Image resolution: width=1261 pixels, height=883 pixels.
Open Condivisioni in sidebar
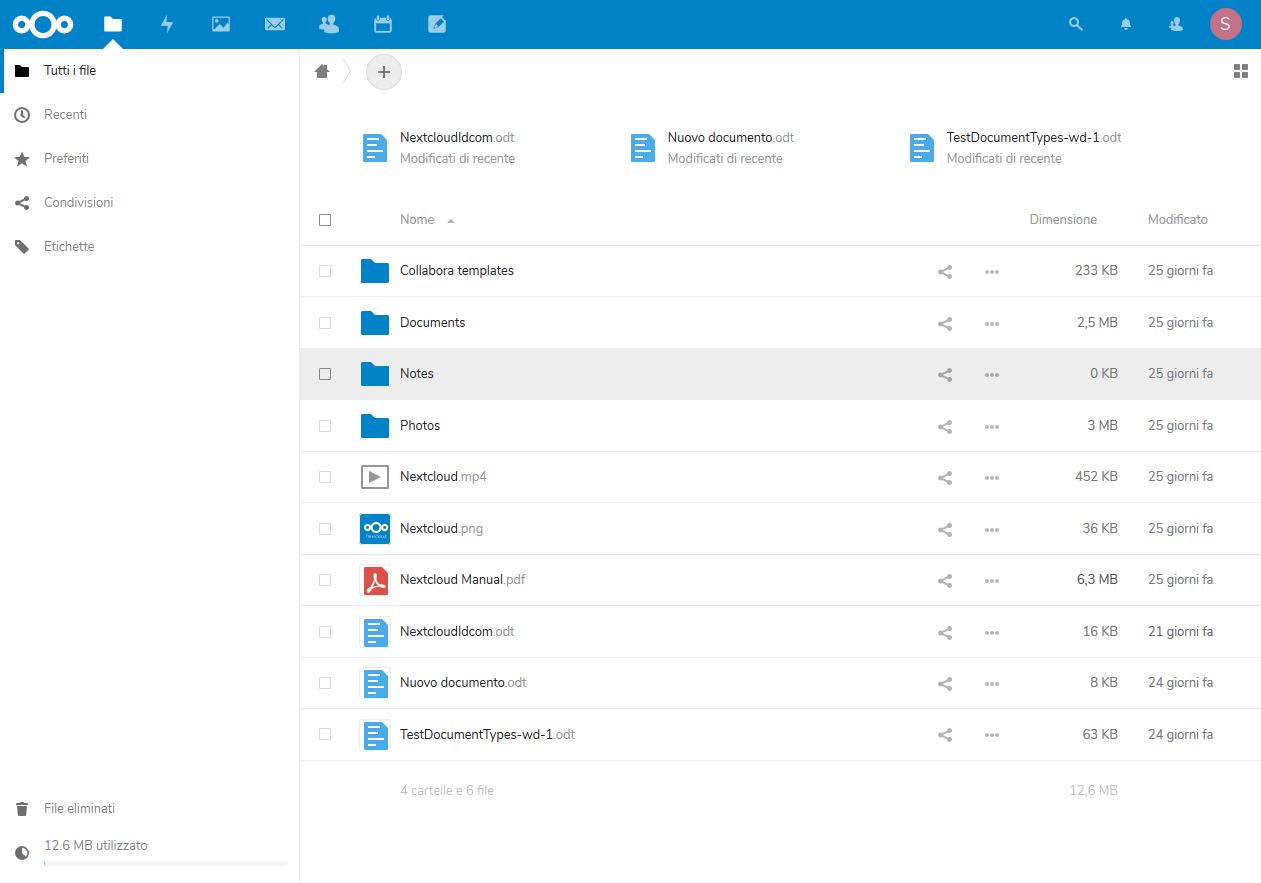150,203
